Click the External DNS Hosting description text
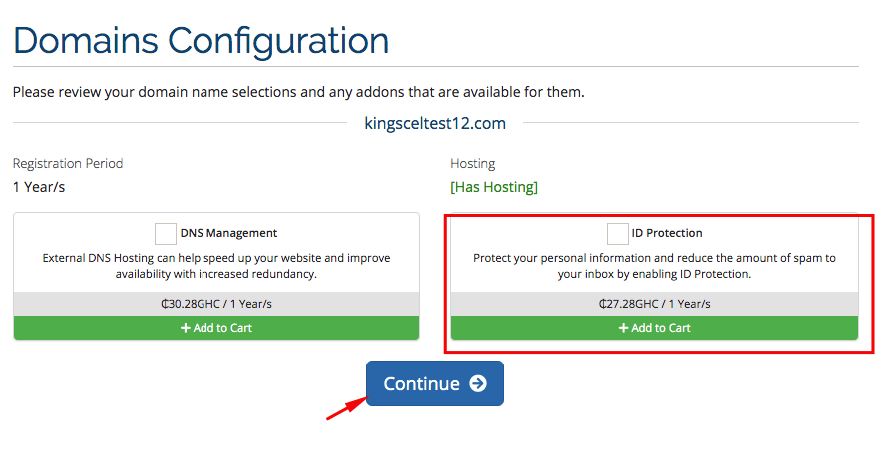 click(216, 266)
